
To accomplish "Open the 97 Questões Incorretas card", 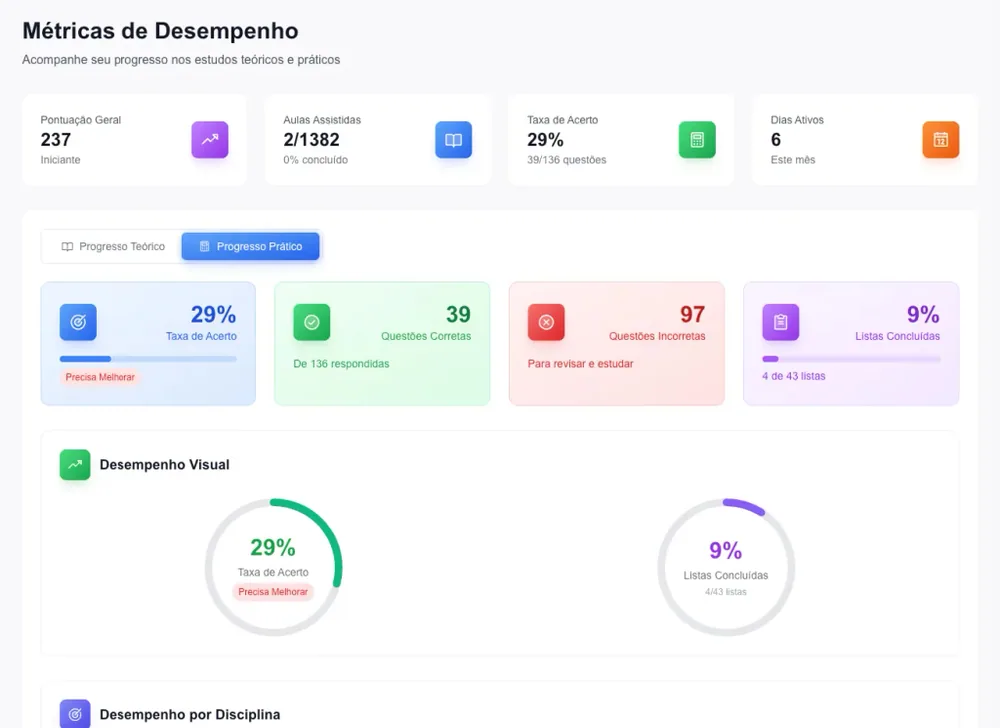I will (617, 344).
